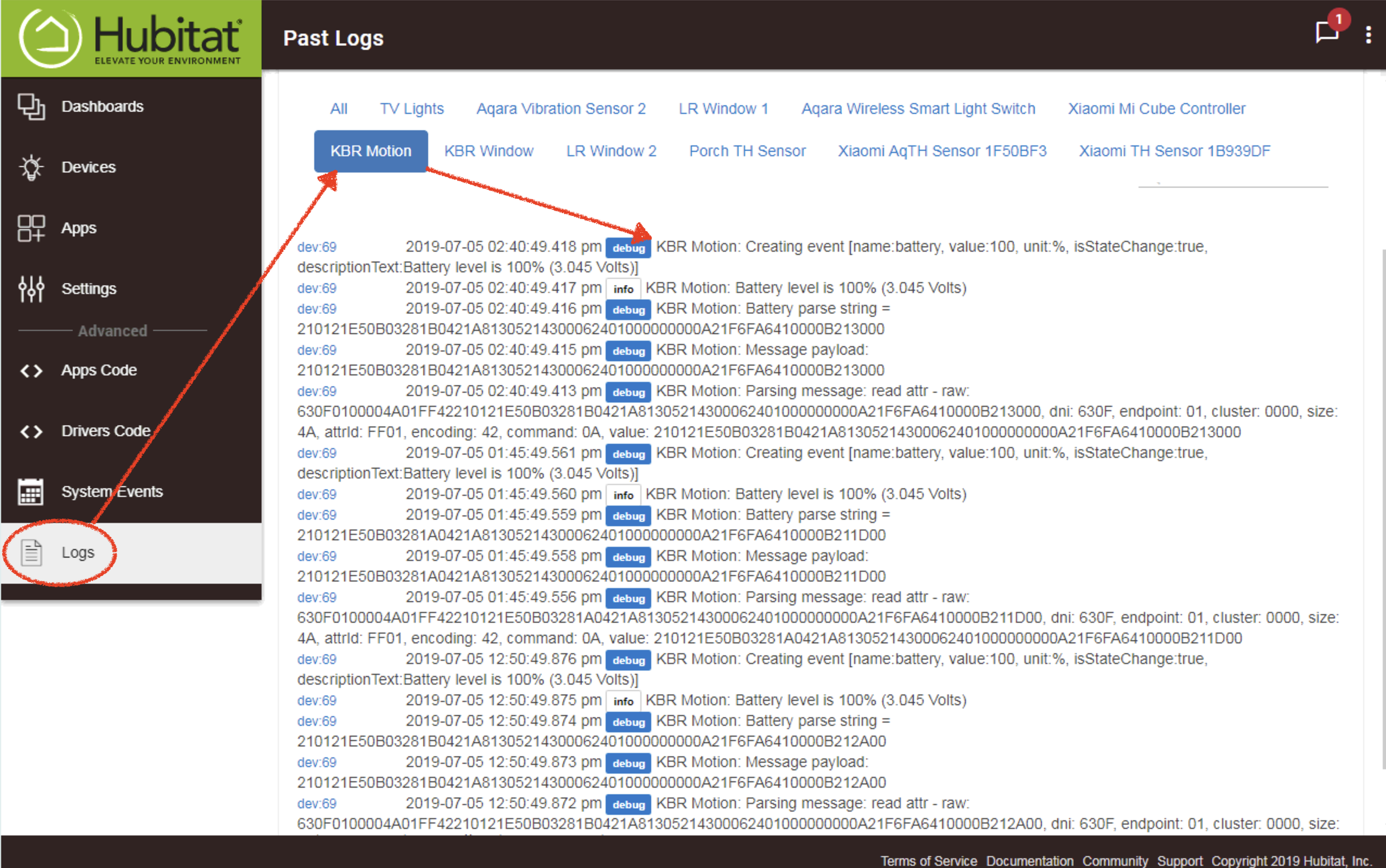The width and height of the screenshot is (1386, 868).
Task: Filter logs by Aqara Vibration Sensor 2
Action: click(x=561, y=109)
